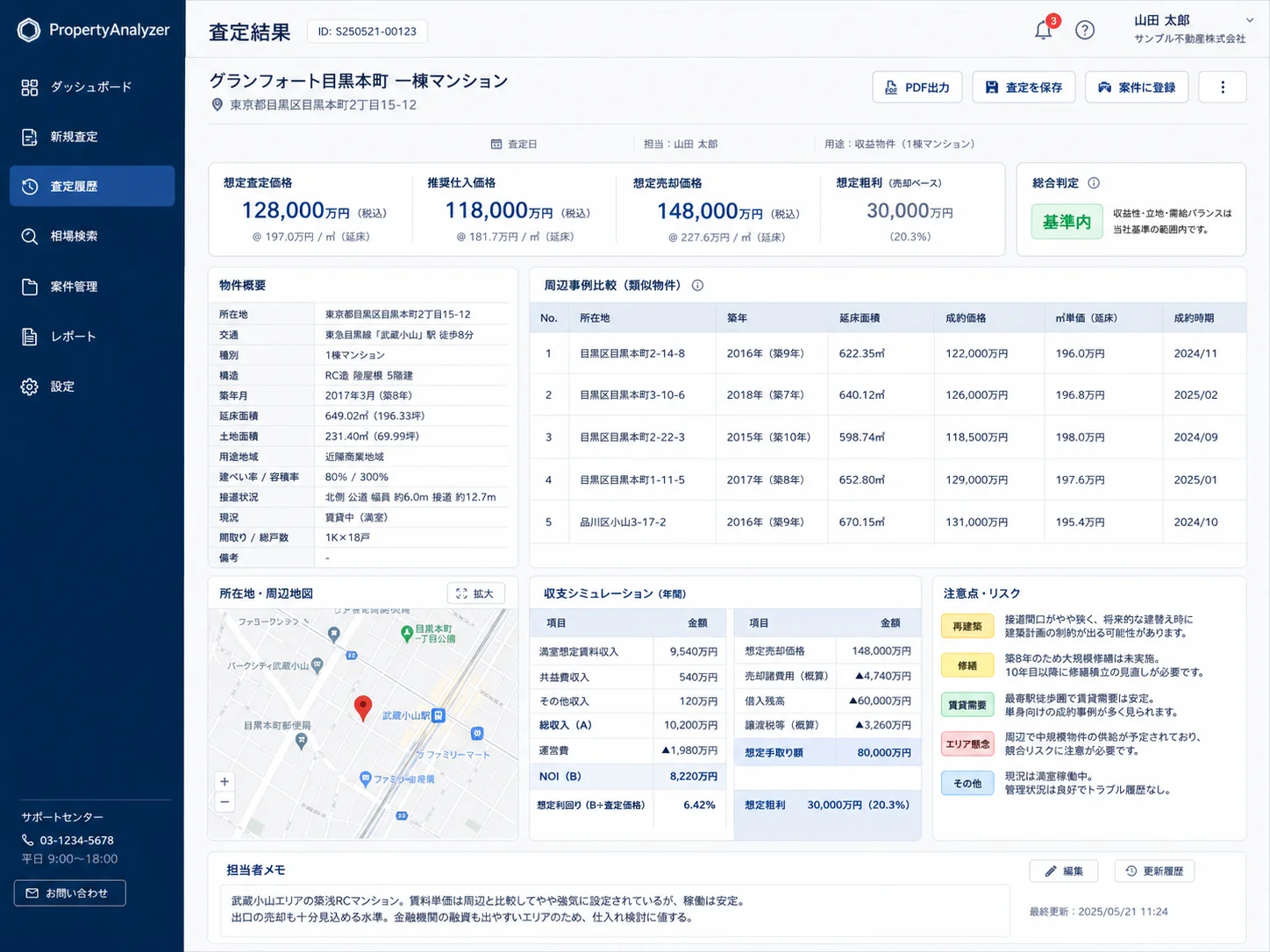Click the お問い合わせ button
This screenshot has height=952, width=1270.
(x=70, y=893)
